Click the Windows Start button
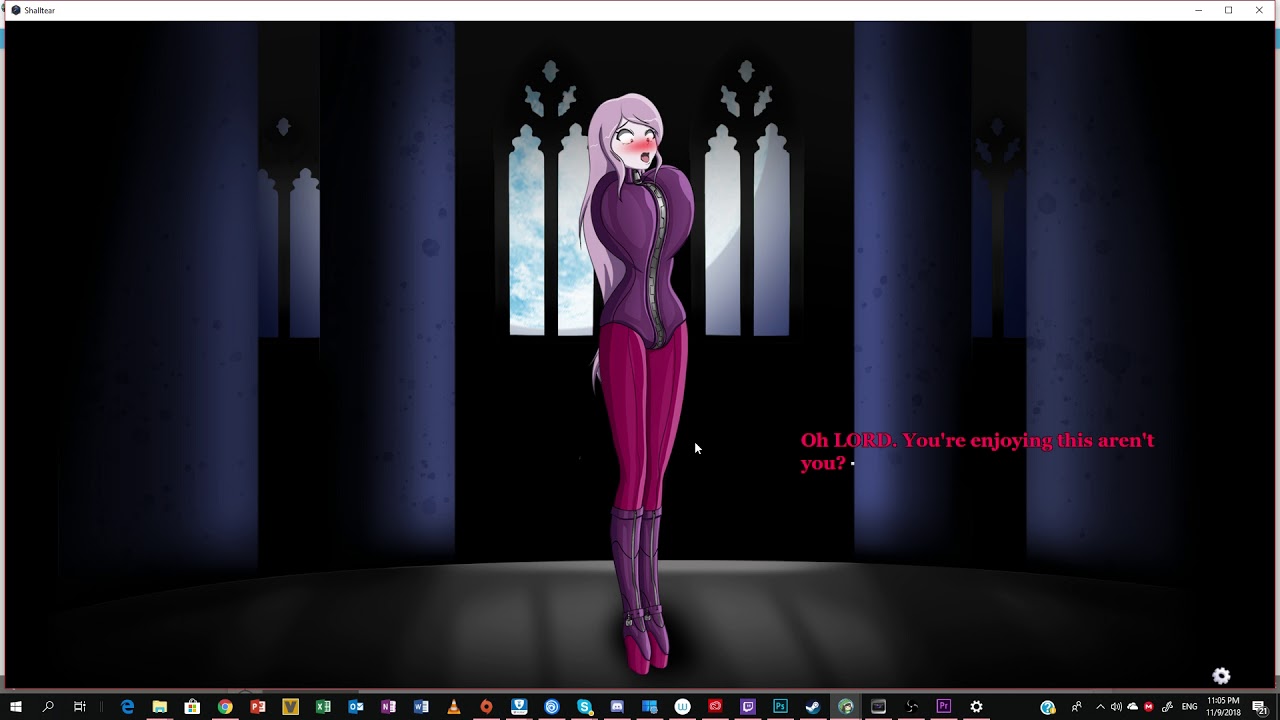 point(16,707)
